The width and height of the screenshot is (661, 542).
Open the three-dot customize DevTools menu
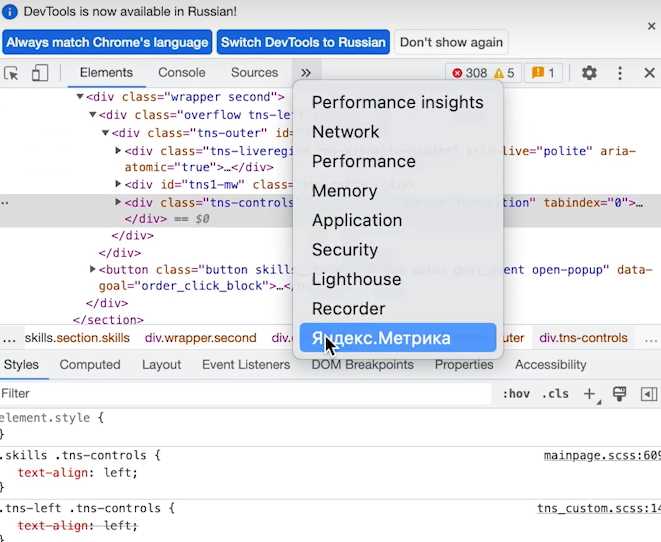click(x=619, y=73)
